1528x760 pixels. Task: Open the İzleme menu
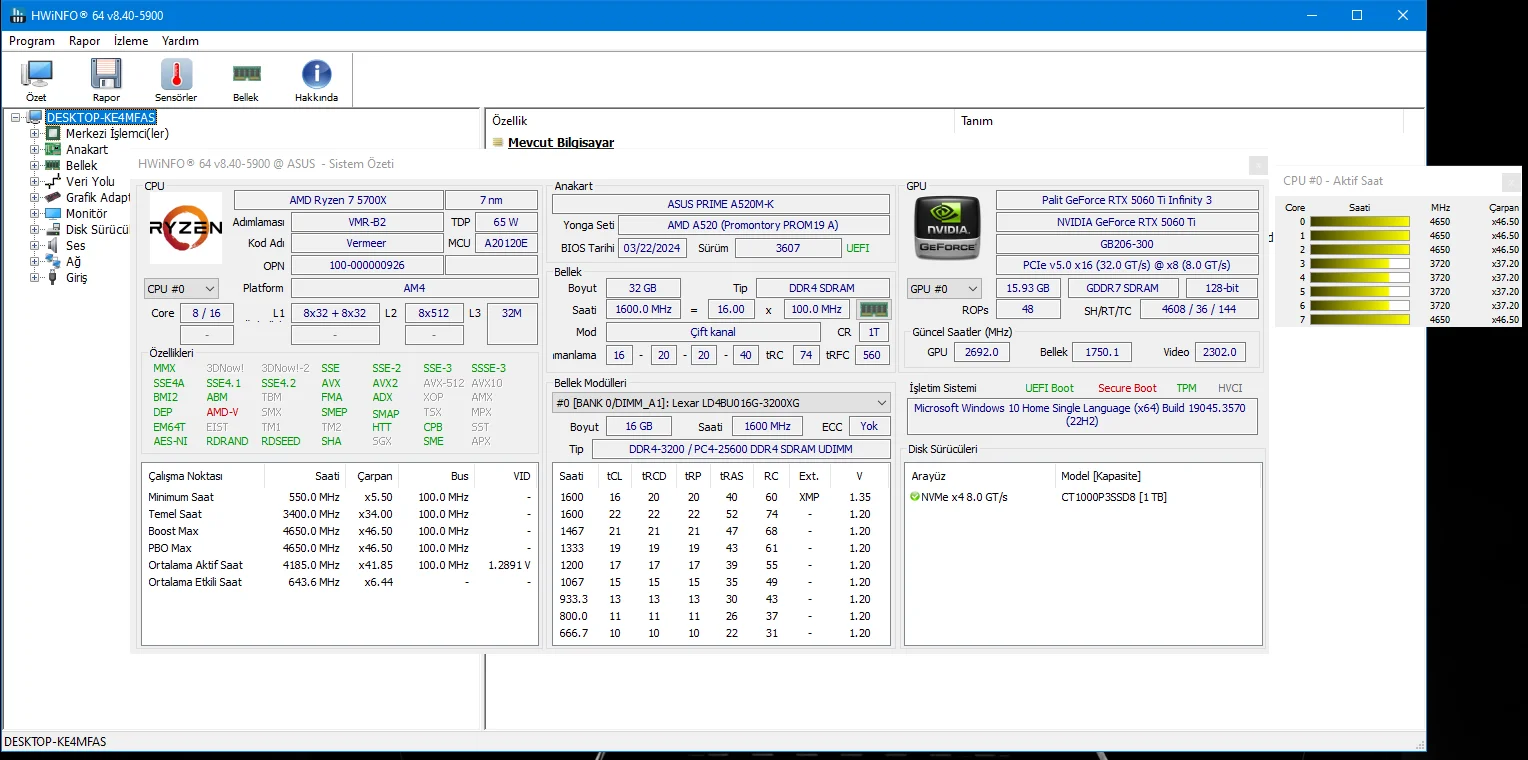click(x=131, y=41)
